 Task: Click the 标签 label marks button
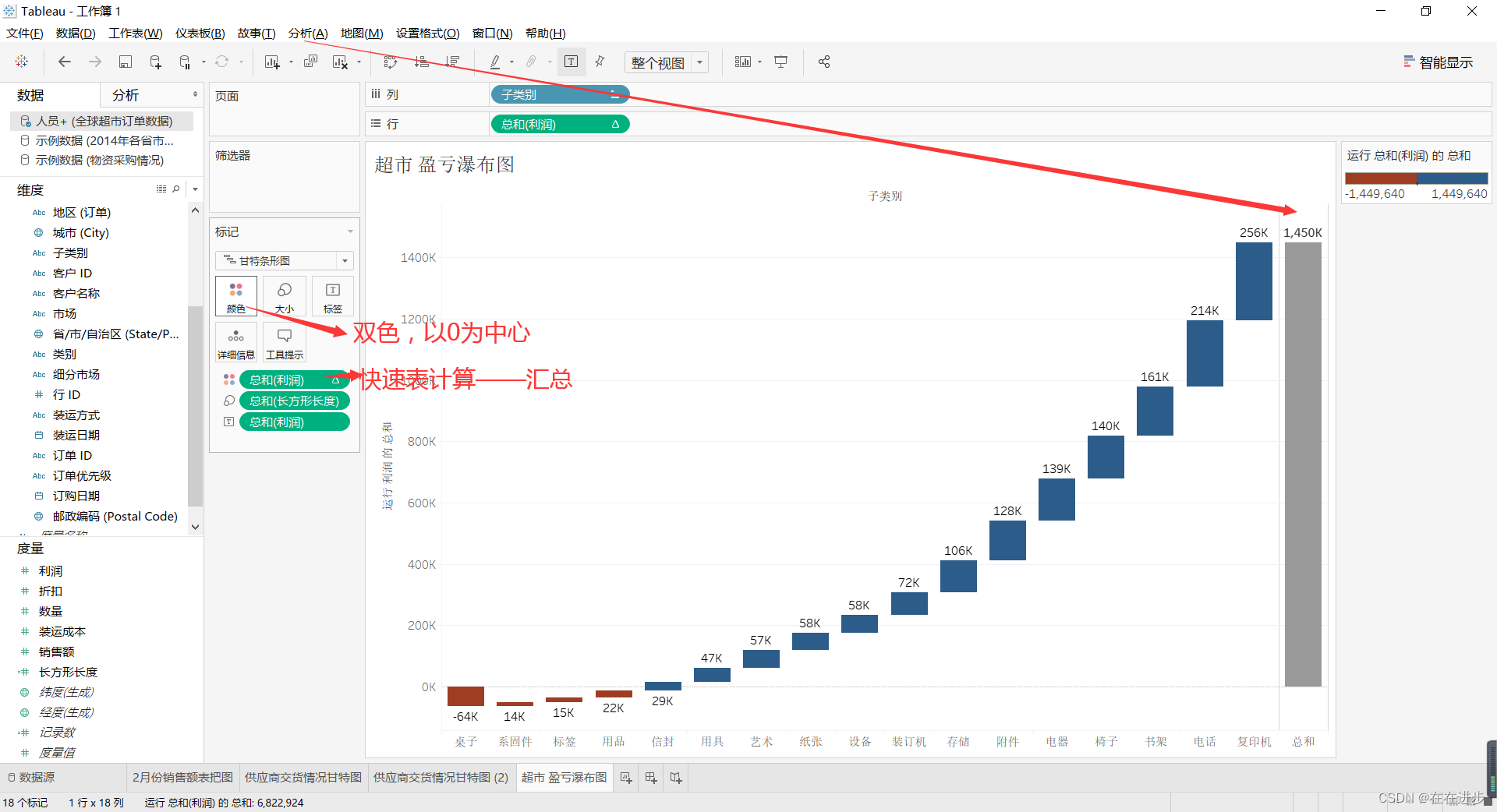(x=333, y=297)
